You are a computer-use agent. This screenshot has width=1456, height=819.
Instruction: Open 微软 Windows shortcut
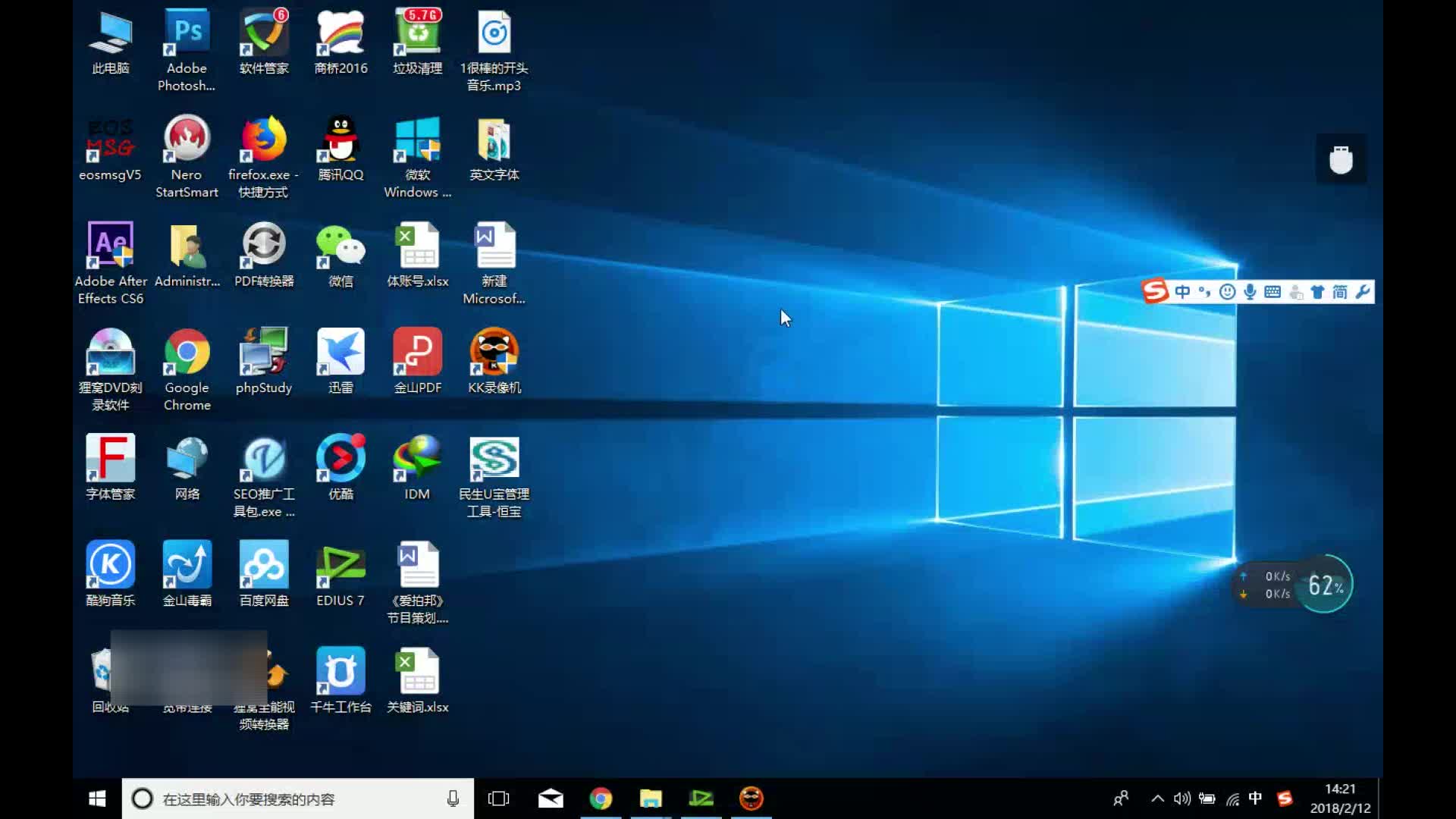coord(417,157)
